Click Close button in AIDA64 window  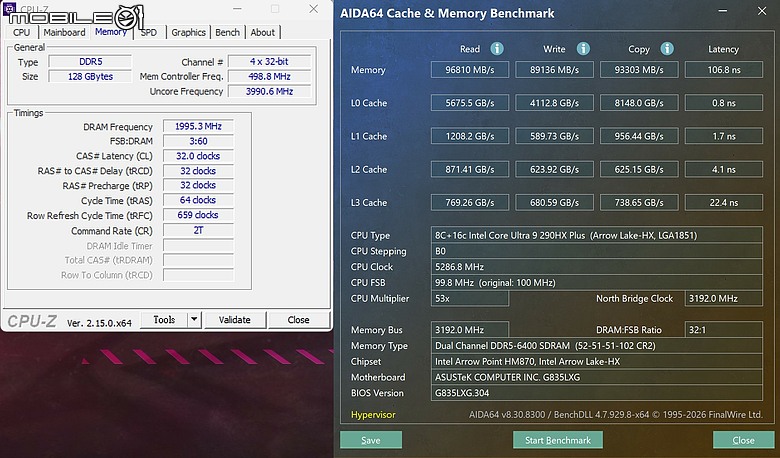point(743,440)
